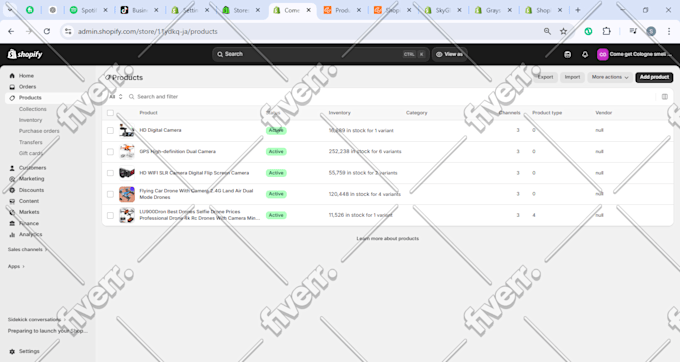680x362 pixels.
Task: Click the View as button
Action: (x=449, y=54)
